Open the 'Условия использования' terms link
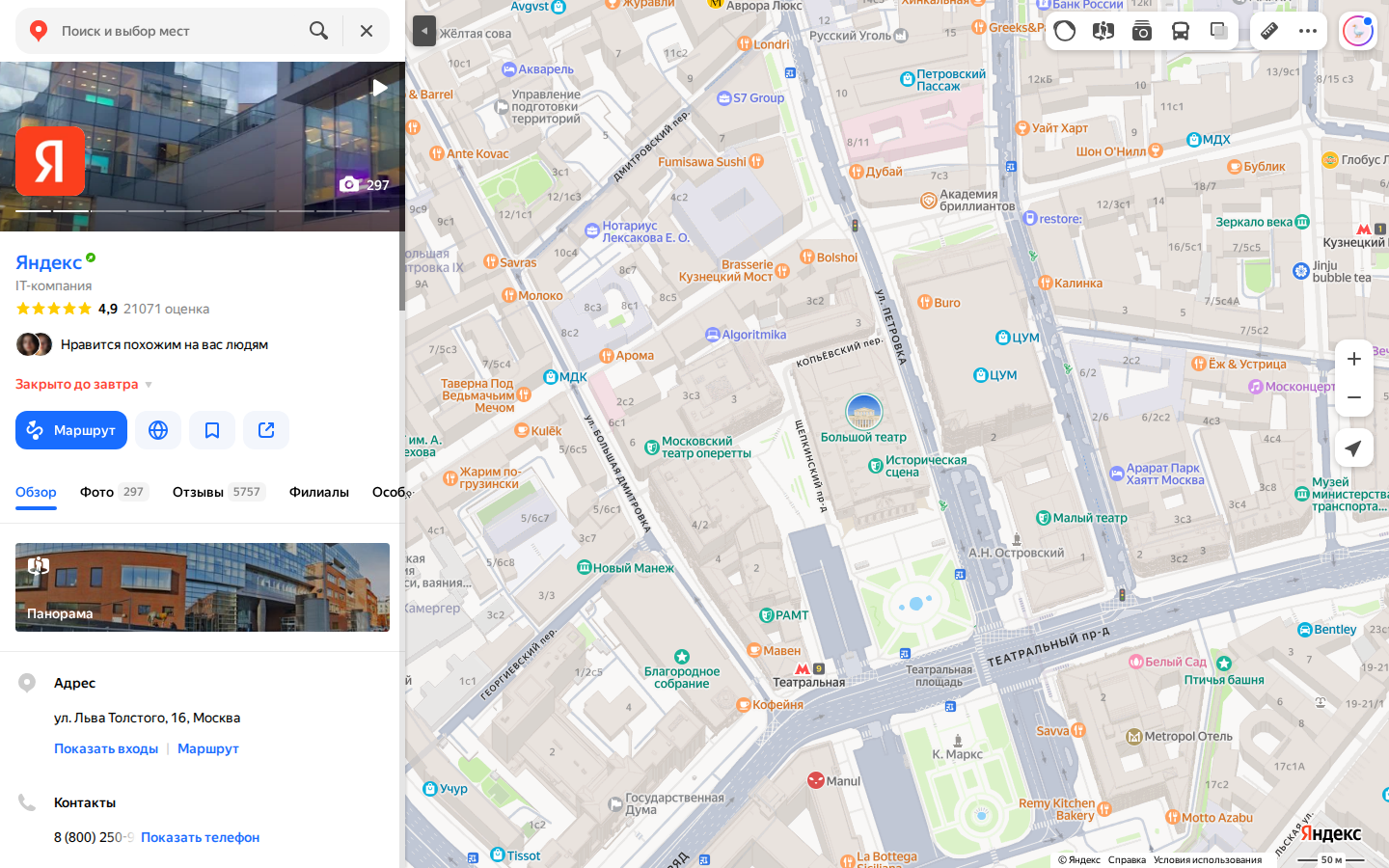This screenshot has width=1389, height=868. (x=1208, y=859)
